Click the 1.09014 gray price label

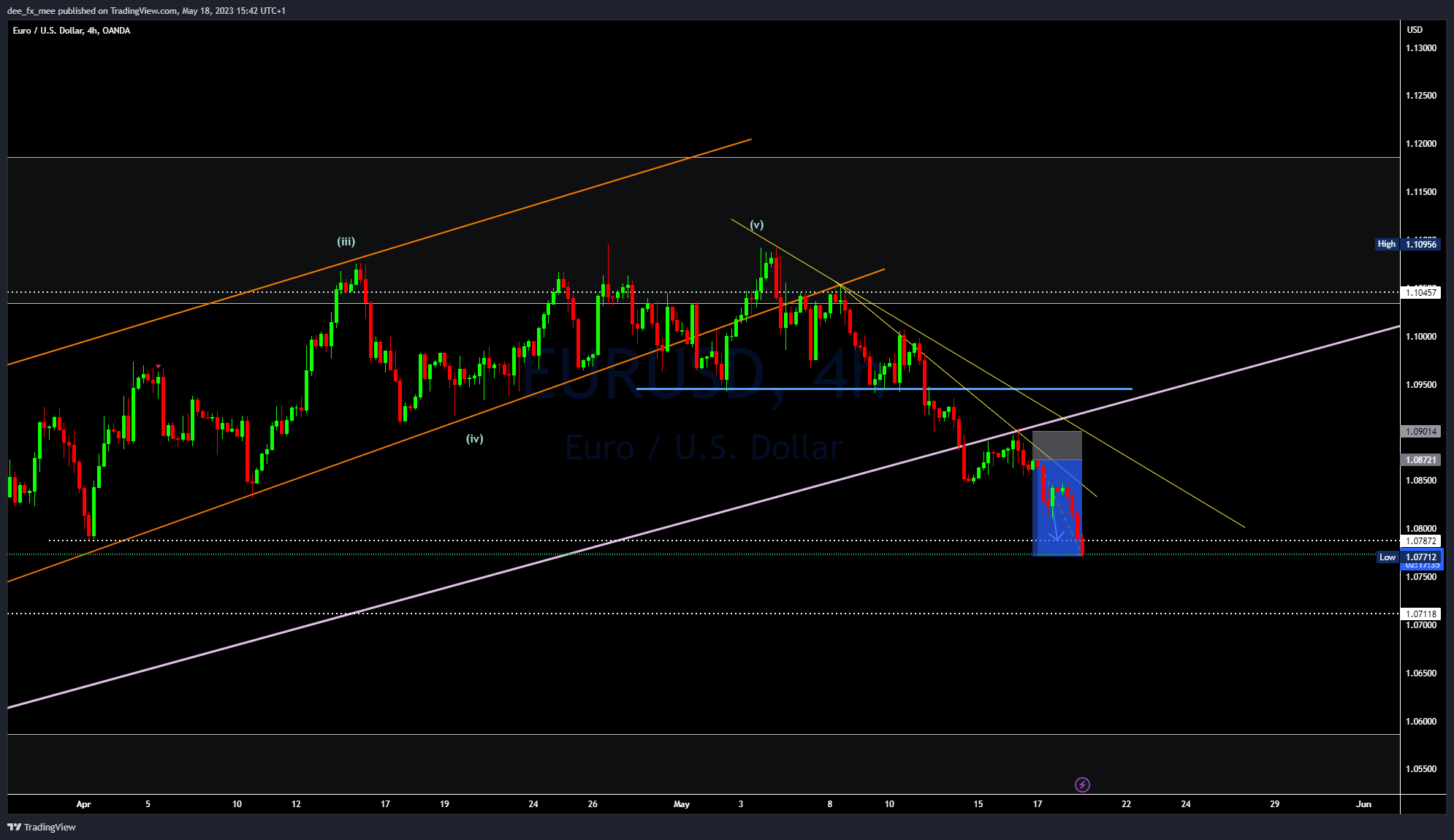click(1421, 432)
